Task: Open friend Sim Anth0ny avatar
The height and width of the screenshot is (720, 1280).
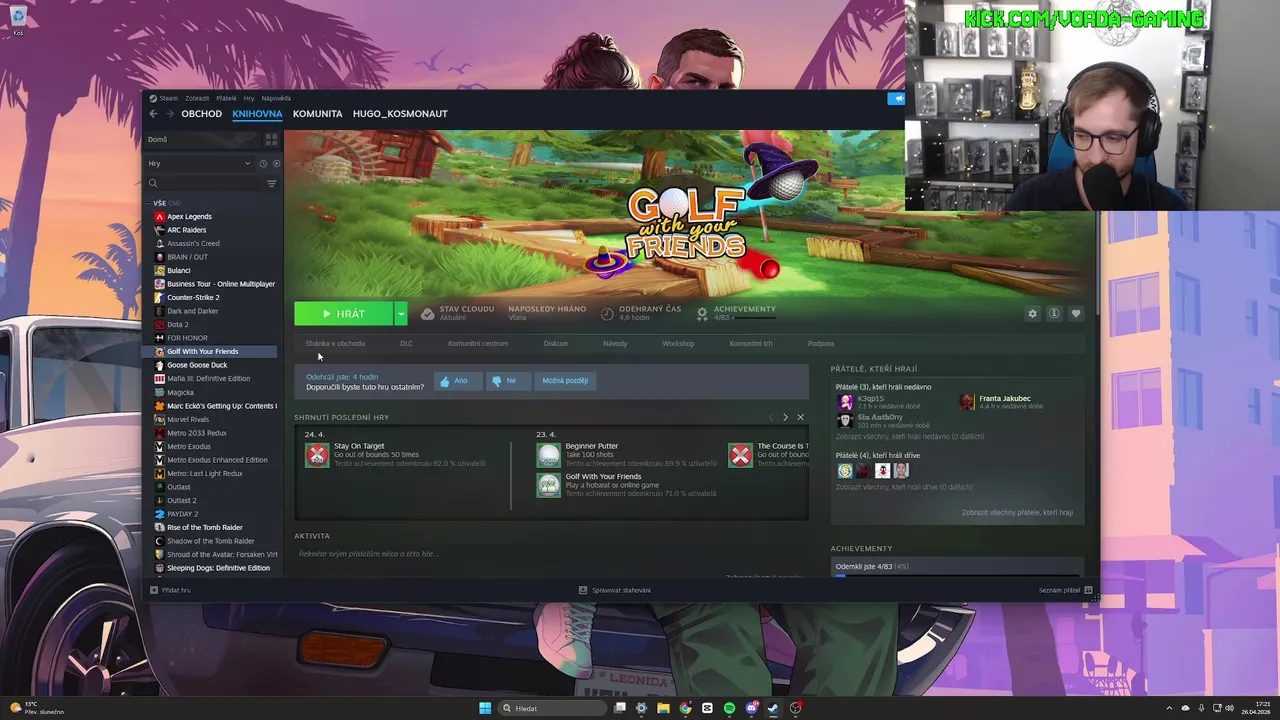Action: [x=845, y=420]
